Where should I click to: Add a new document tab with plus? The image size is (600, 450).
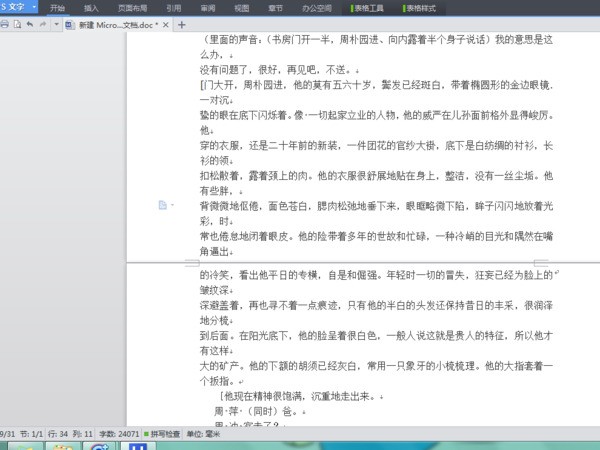pos(182,25)
